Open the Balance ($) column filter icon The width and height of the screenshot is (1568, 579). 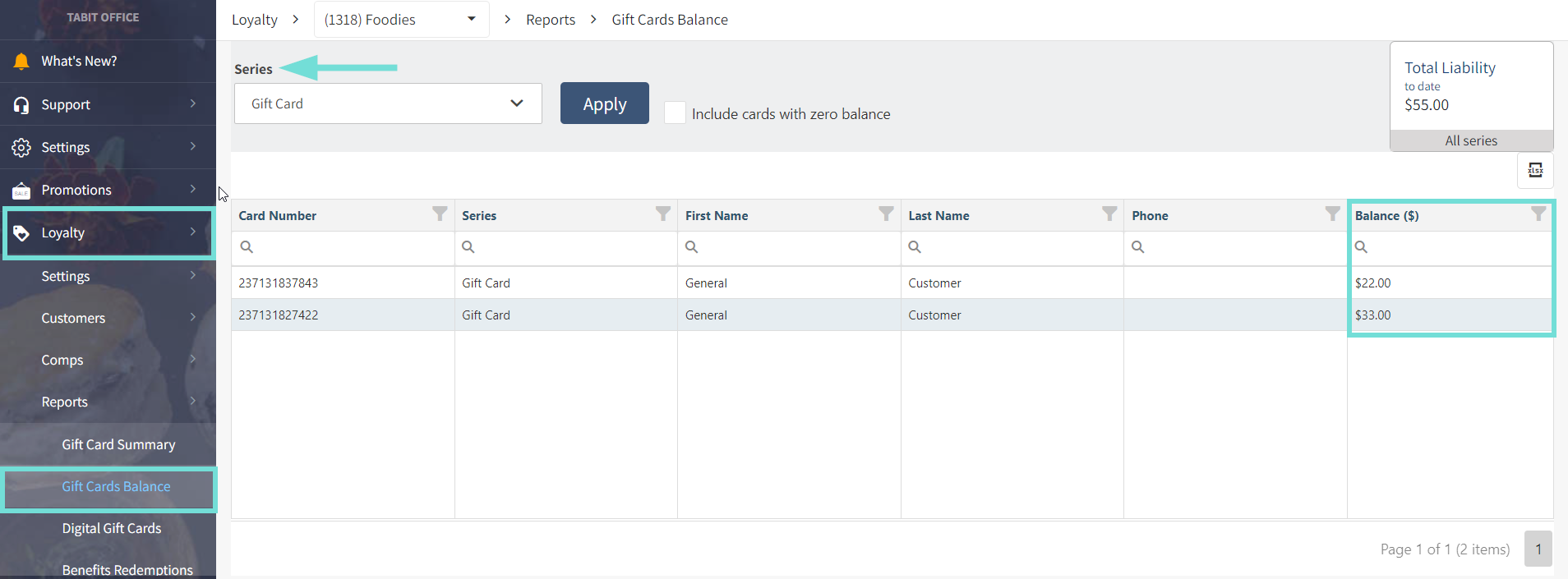tap(1538, 214)
